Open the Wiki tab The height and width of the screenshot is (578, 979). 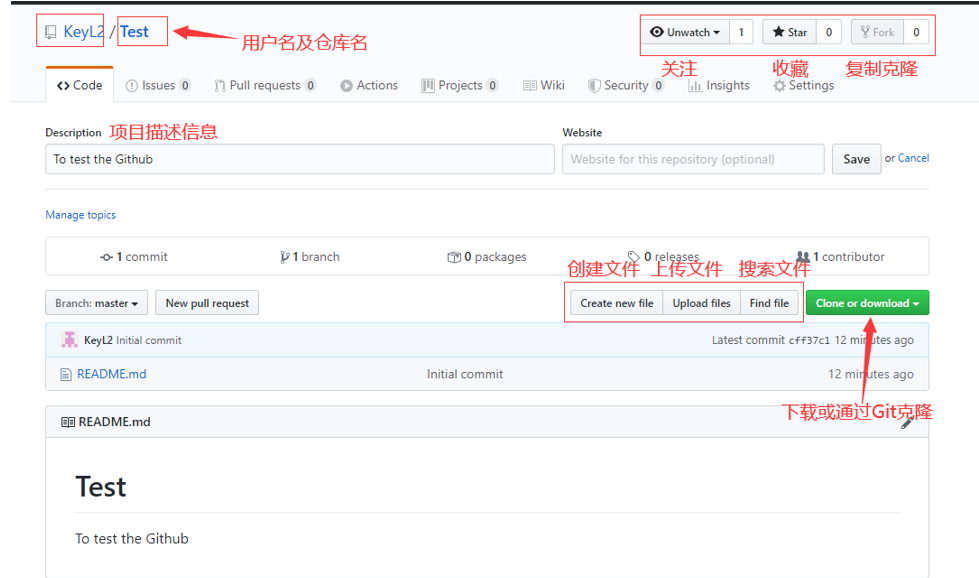544,86
